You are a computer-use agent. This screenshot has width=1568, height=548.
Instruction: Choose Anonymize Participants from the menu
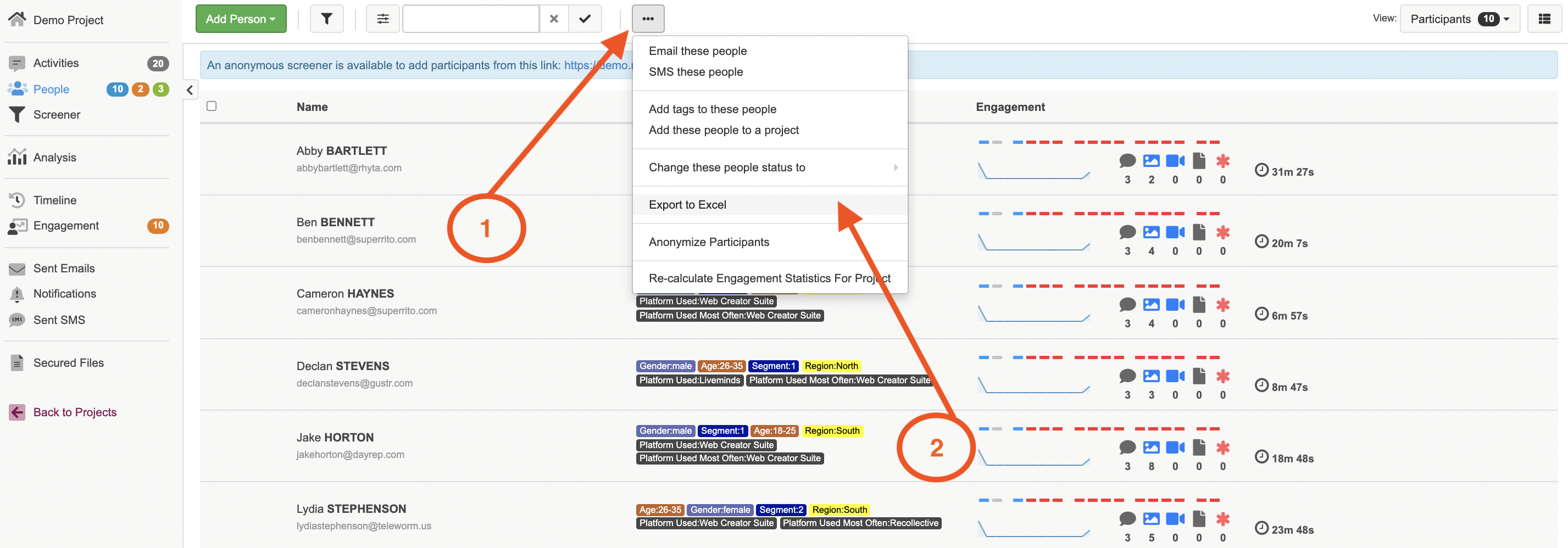pos(709,242)
